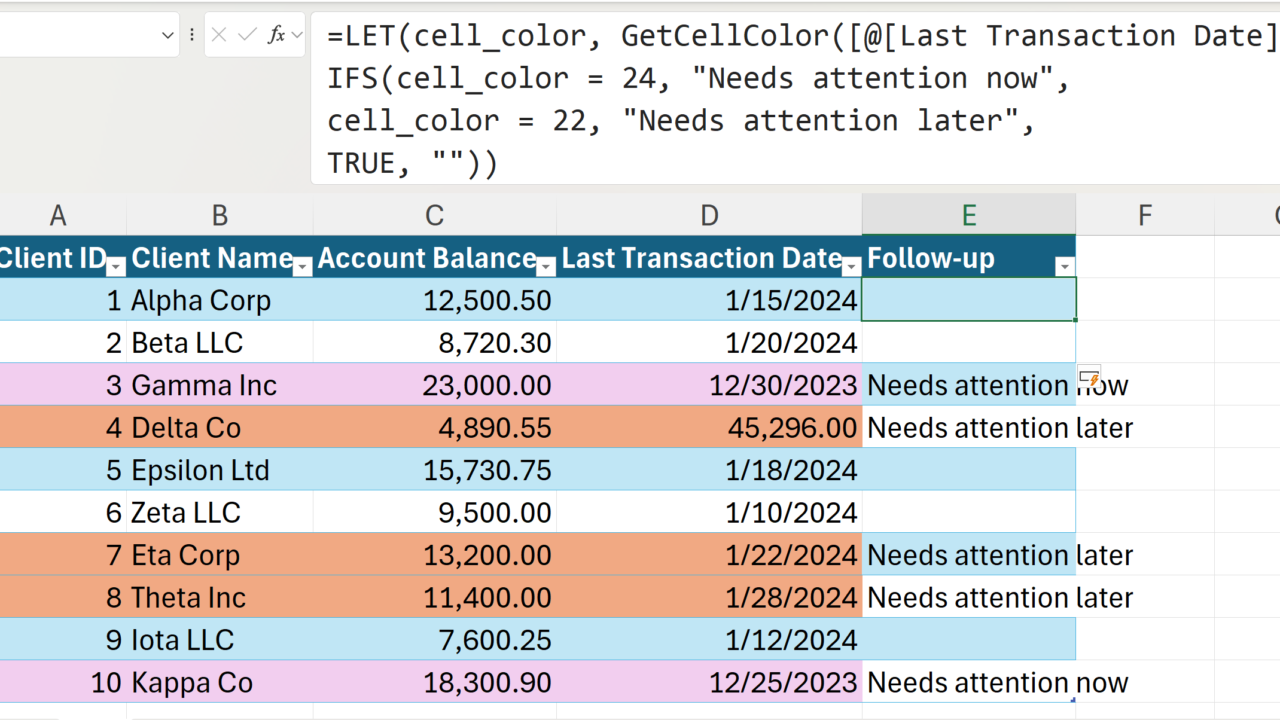
Task: Click the options icon beside Gamma Inc's follow-up
Action: pyautogui.click(x=1089, y=377)
